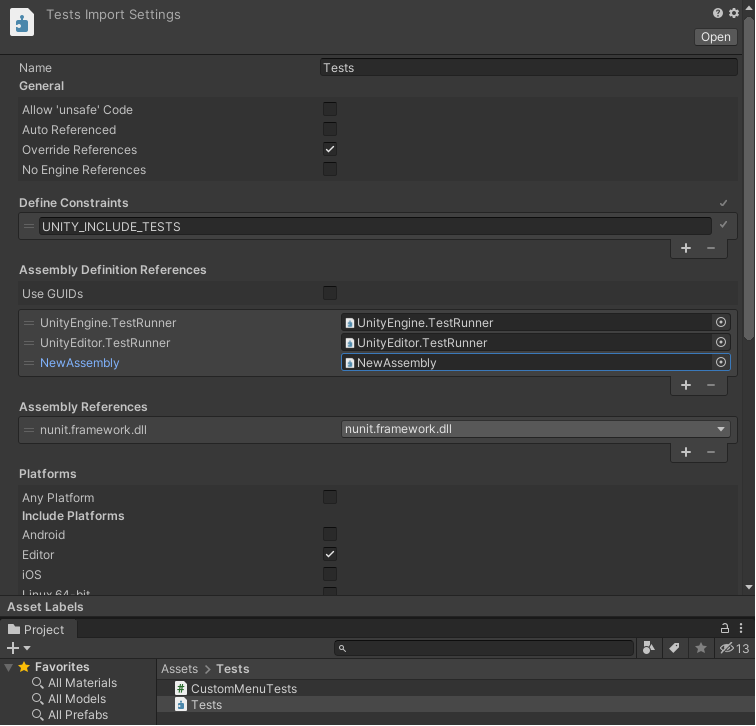Toggle Any Platform checkbox
Image resolution: width=756 pixels, height=726 pixels.
pyautogui.click(x=330, y=497)
